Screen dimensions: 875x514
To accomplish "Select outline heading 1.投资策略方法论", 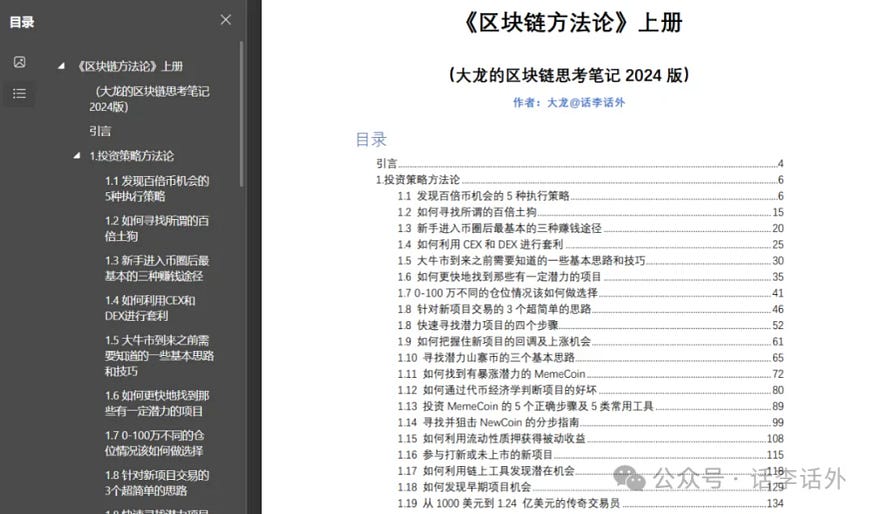I will click(132, 156).
